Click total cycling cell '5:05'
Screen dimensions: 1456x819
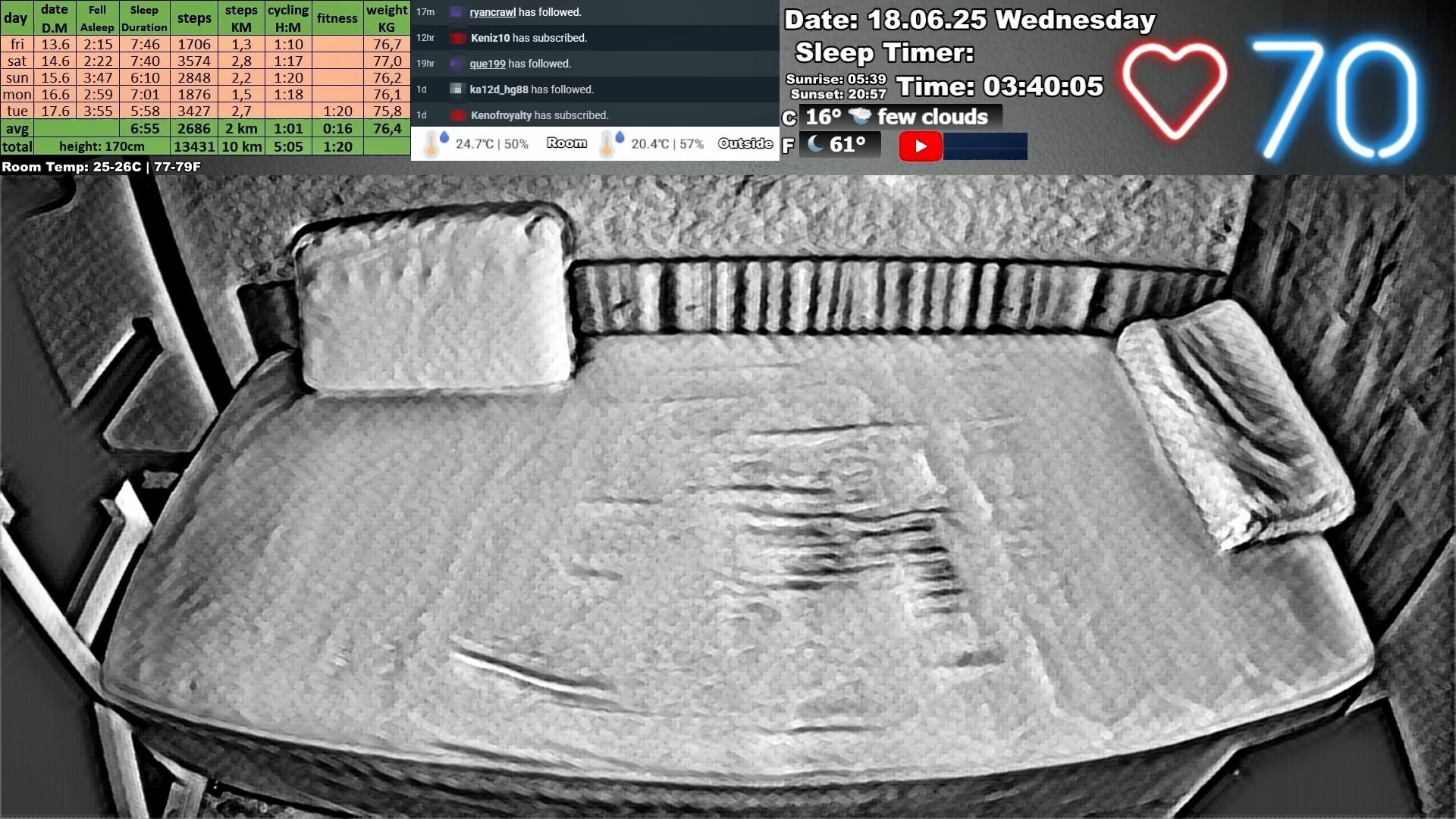click(x=288, y=146)
